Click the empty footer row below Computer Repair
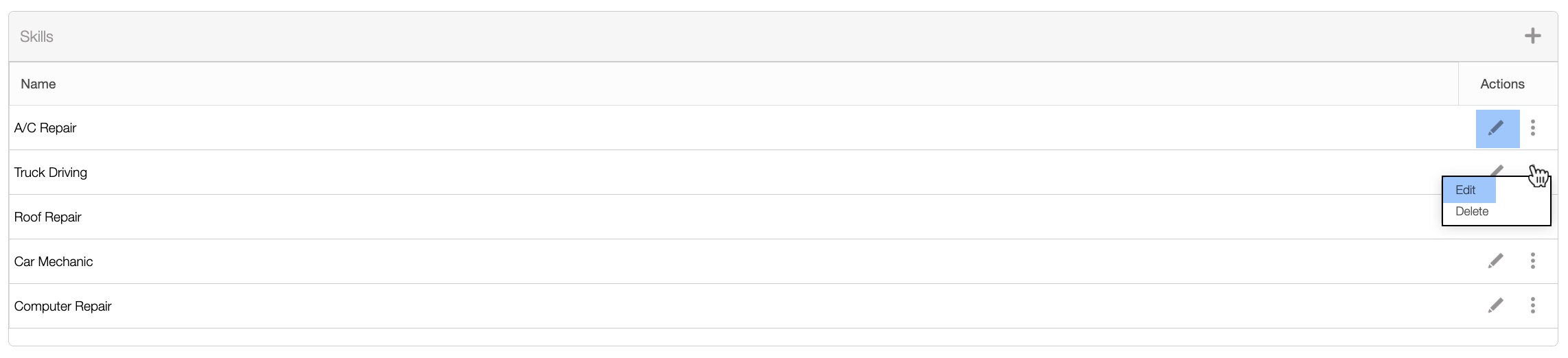The width and height of the screenshot is (1568, 358). pyautogui.click(x=783, y=337)
